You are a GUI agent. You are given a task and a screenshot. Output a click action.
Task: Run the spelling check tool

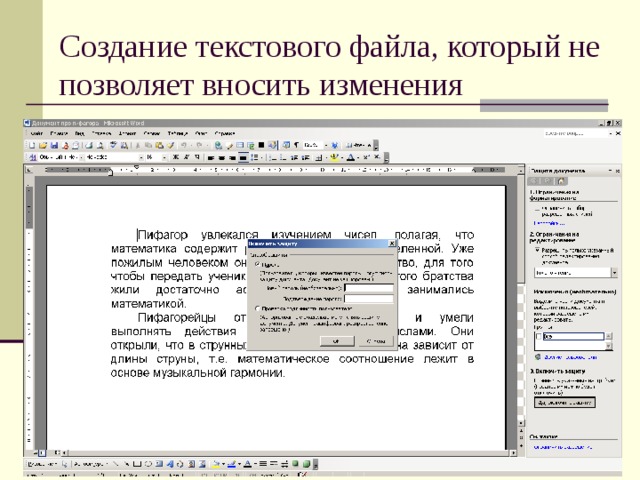point(113,145)
